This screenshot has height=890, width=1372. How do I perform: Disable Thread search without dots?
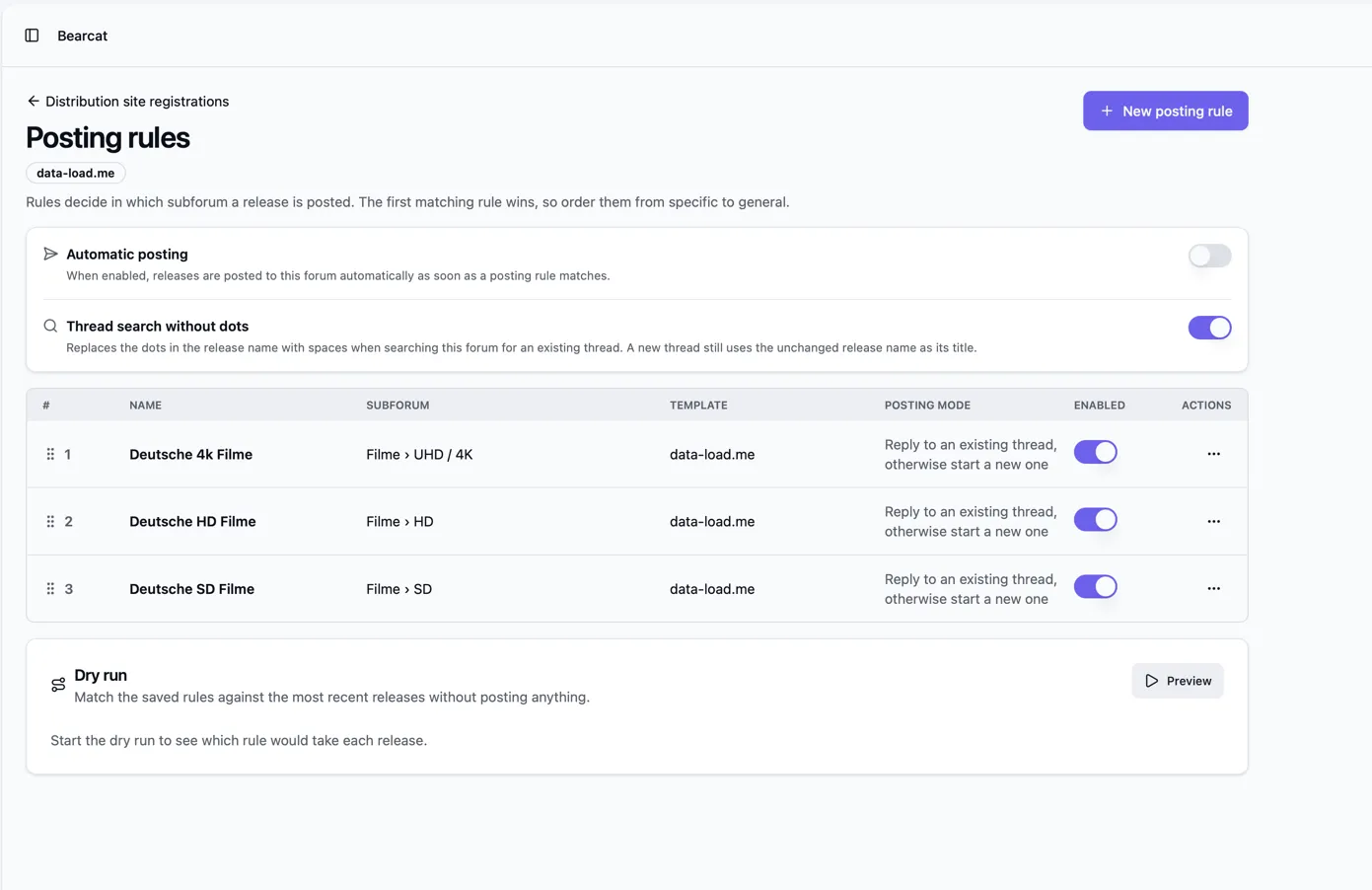(x=1209, y=328)
